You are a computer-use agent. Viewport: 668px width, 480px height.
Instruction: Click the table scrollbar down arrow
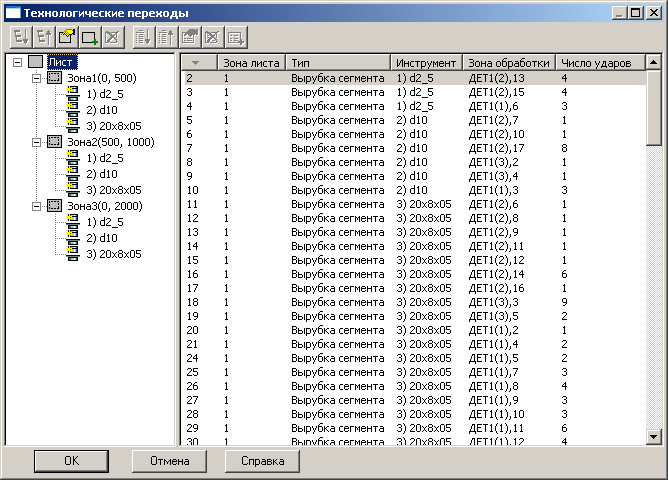point(654,436)
